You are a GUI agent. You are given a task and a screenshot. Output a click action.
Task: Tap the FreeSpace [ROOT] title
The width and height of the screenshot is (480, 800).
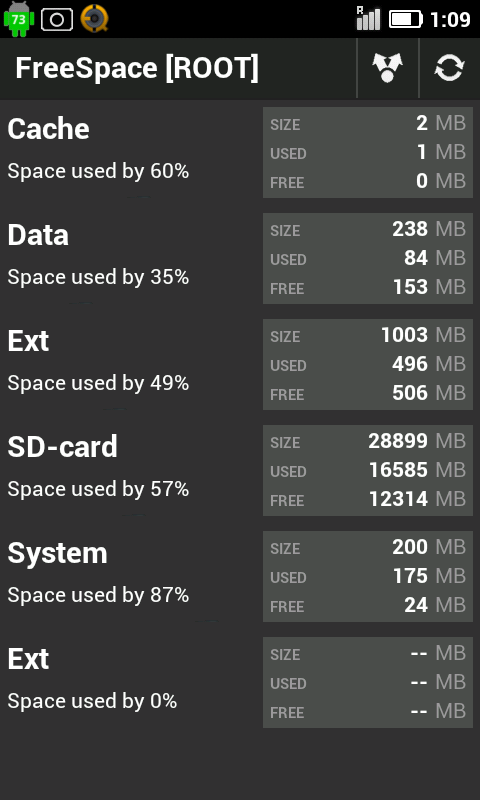point(137,68)
